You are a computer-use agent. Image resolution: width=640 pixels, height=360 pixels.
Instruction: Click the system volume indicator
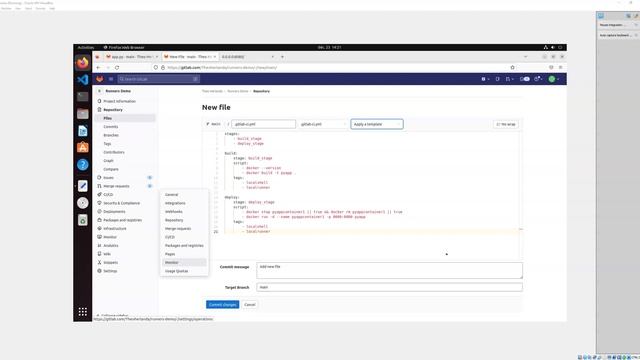pos(553,47)
